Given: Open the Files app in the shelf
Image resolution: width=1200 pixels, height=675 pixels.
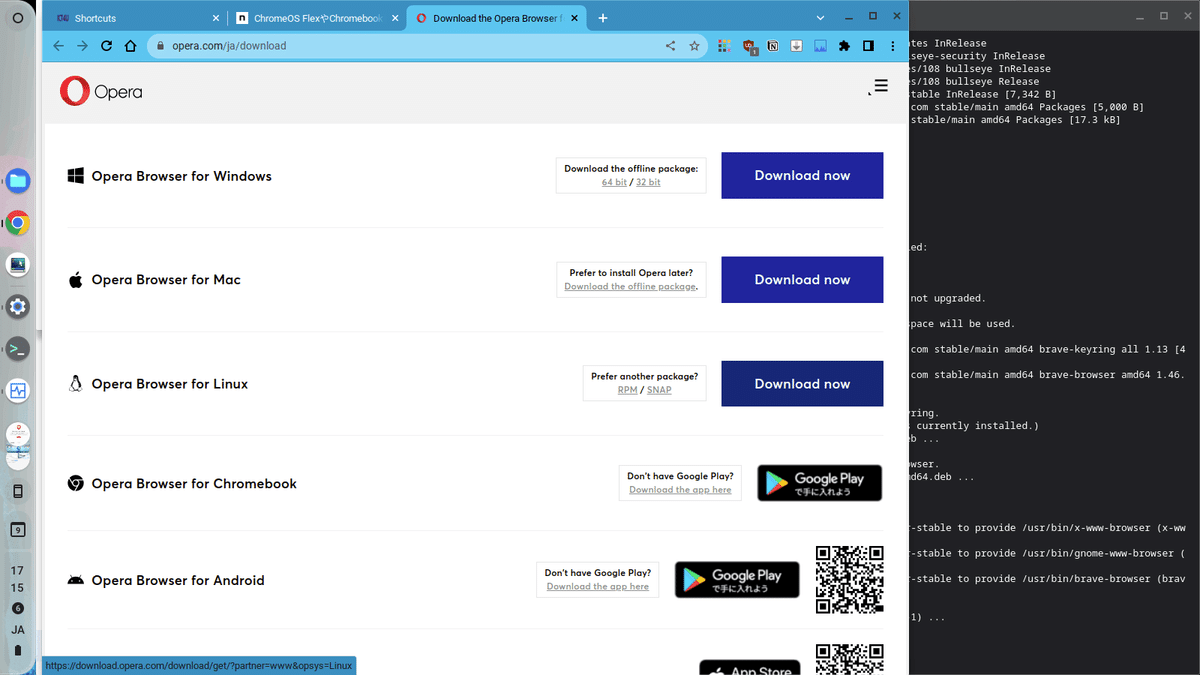Looking at the screenshot, I should 17,181.
